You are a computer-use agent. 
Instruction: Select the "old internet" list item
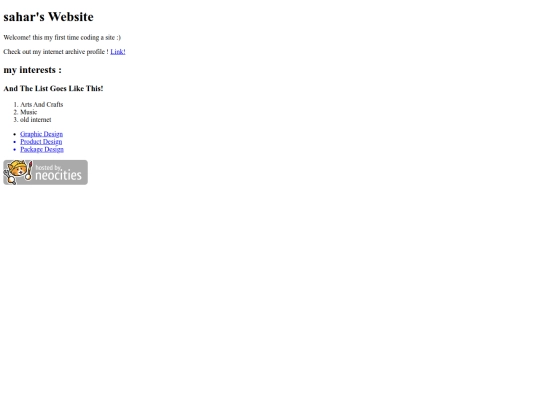coord(35,120)
